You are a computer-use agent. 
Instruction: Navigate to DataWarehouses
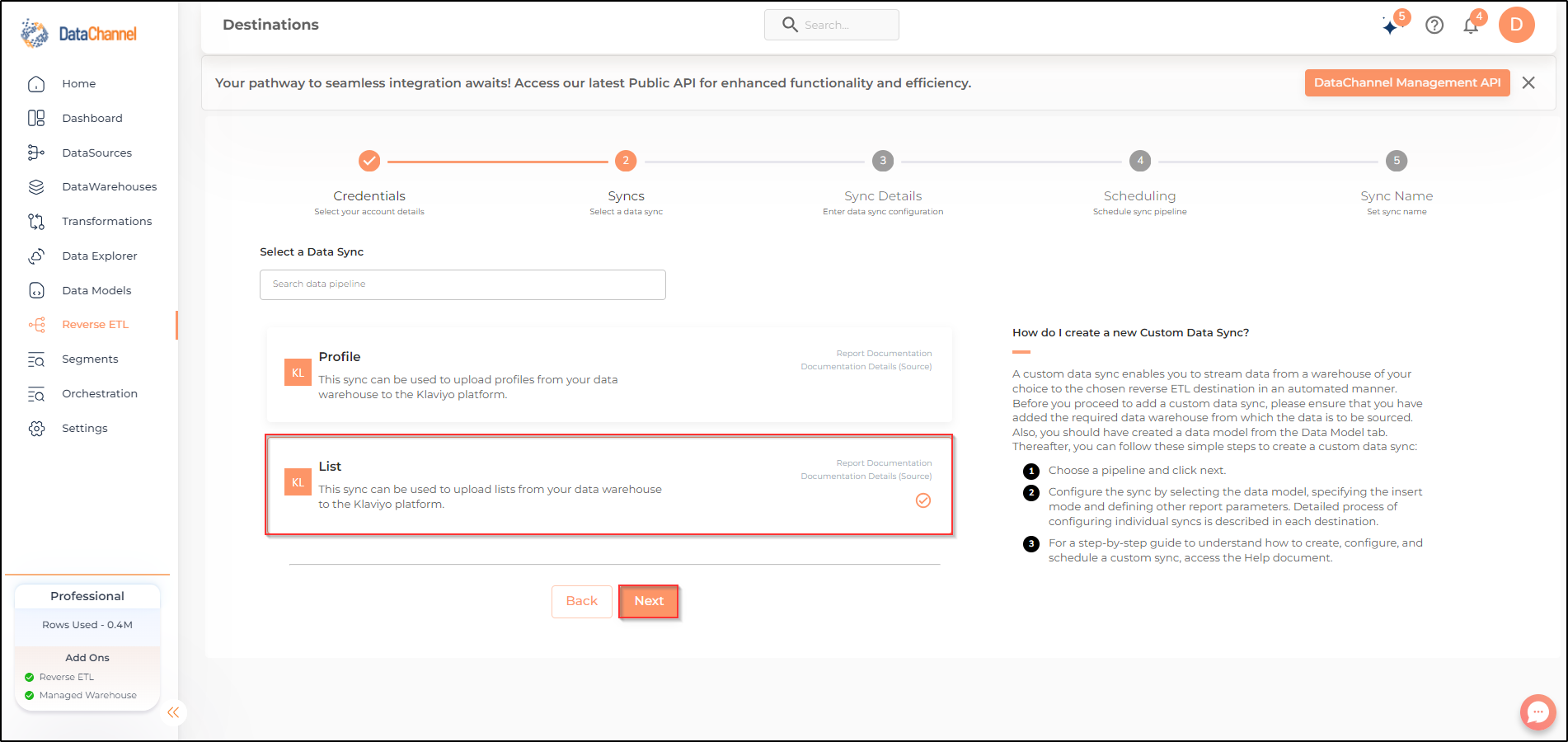(x=109, y=186)
